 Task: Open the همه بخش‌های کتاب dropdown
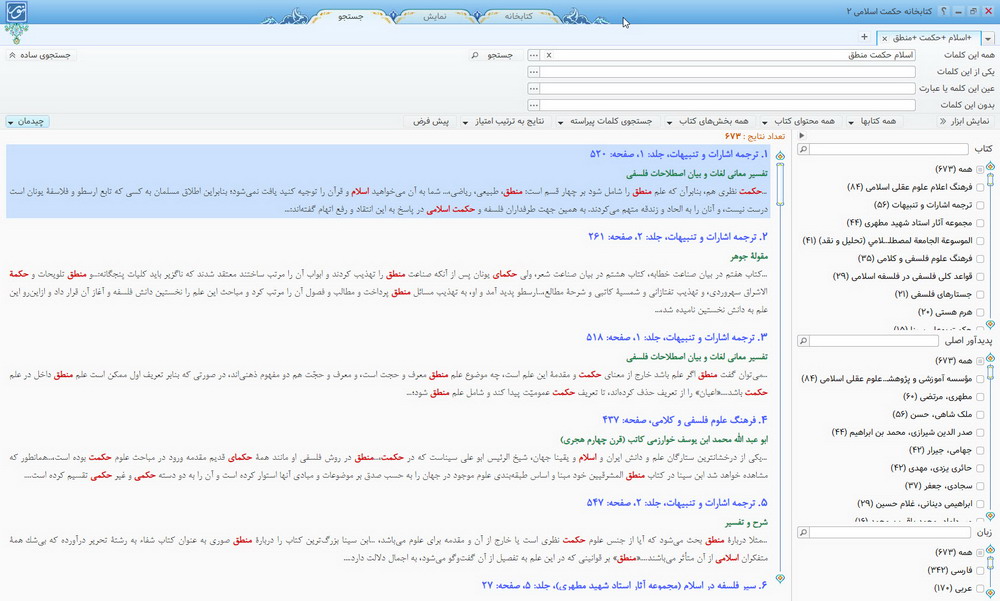pyautogui.click(x=707, y=121)
